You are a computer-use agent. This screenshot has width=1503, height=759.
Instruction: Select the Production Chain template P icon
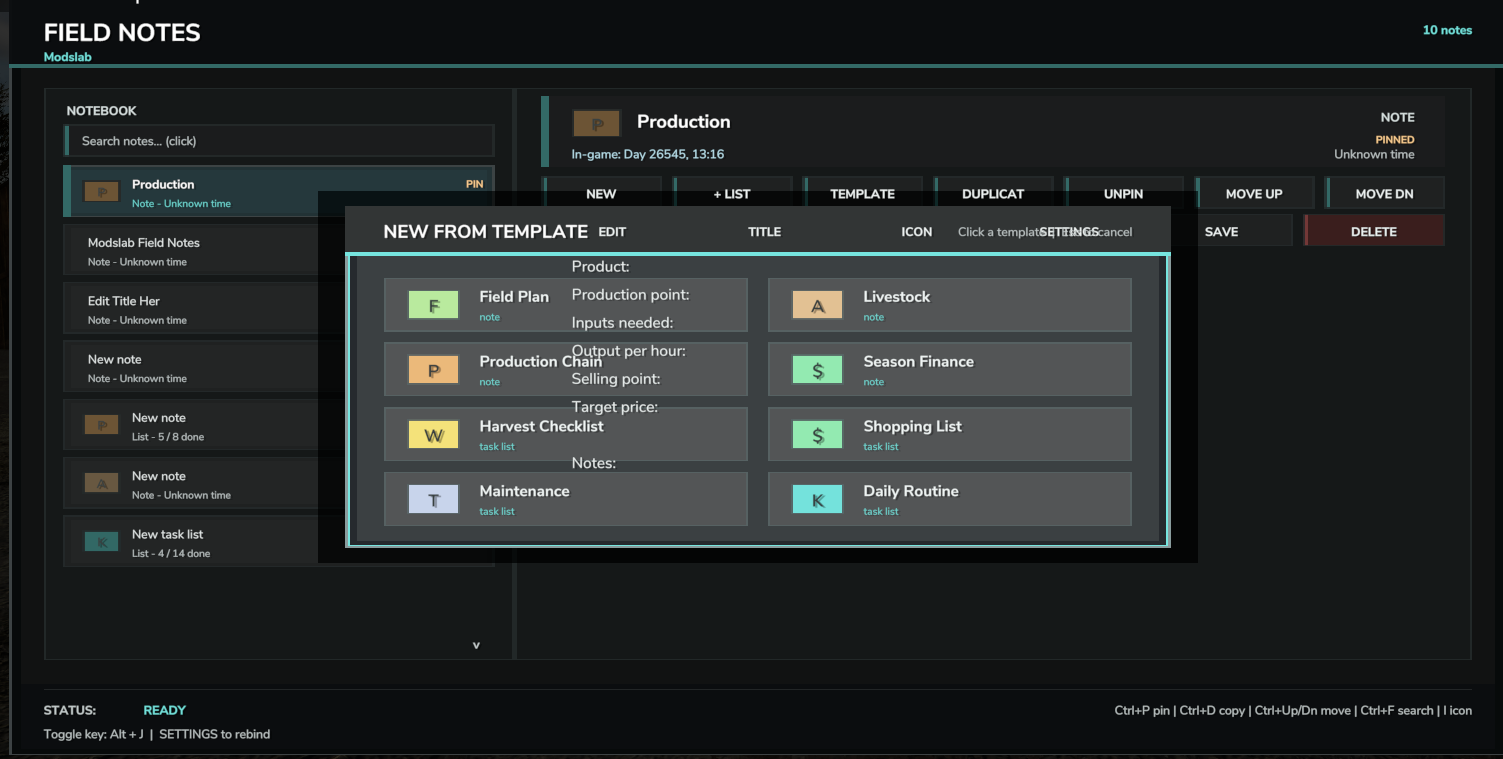[x=433, y=370]
